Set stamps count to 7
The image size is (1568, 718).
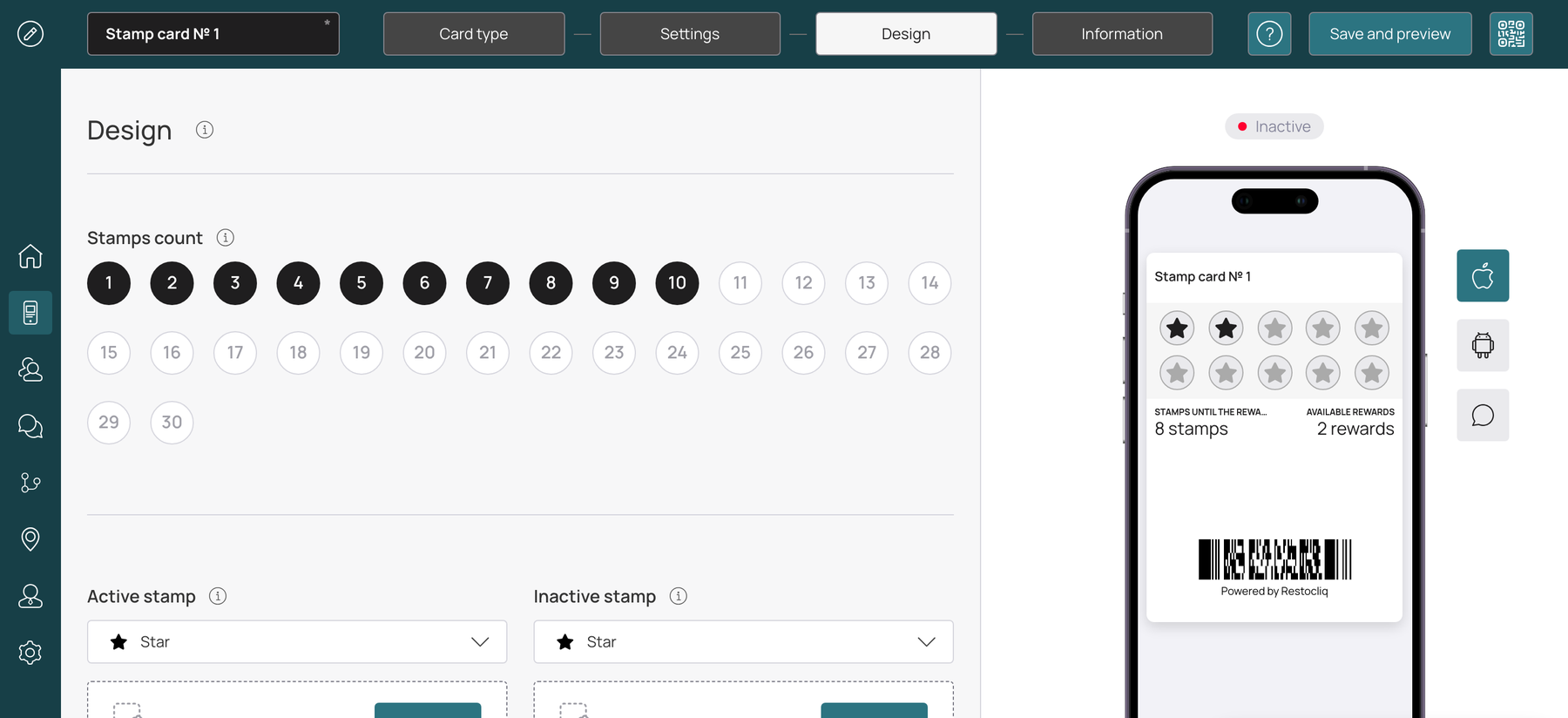pos(488,283)
